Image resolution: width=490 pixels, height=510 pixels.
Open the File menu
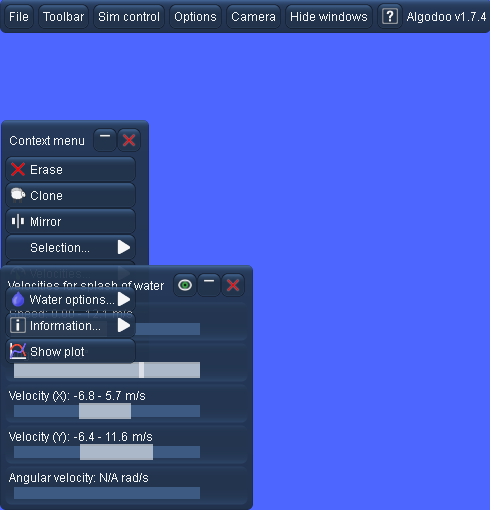[x=19, y=17]
